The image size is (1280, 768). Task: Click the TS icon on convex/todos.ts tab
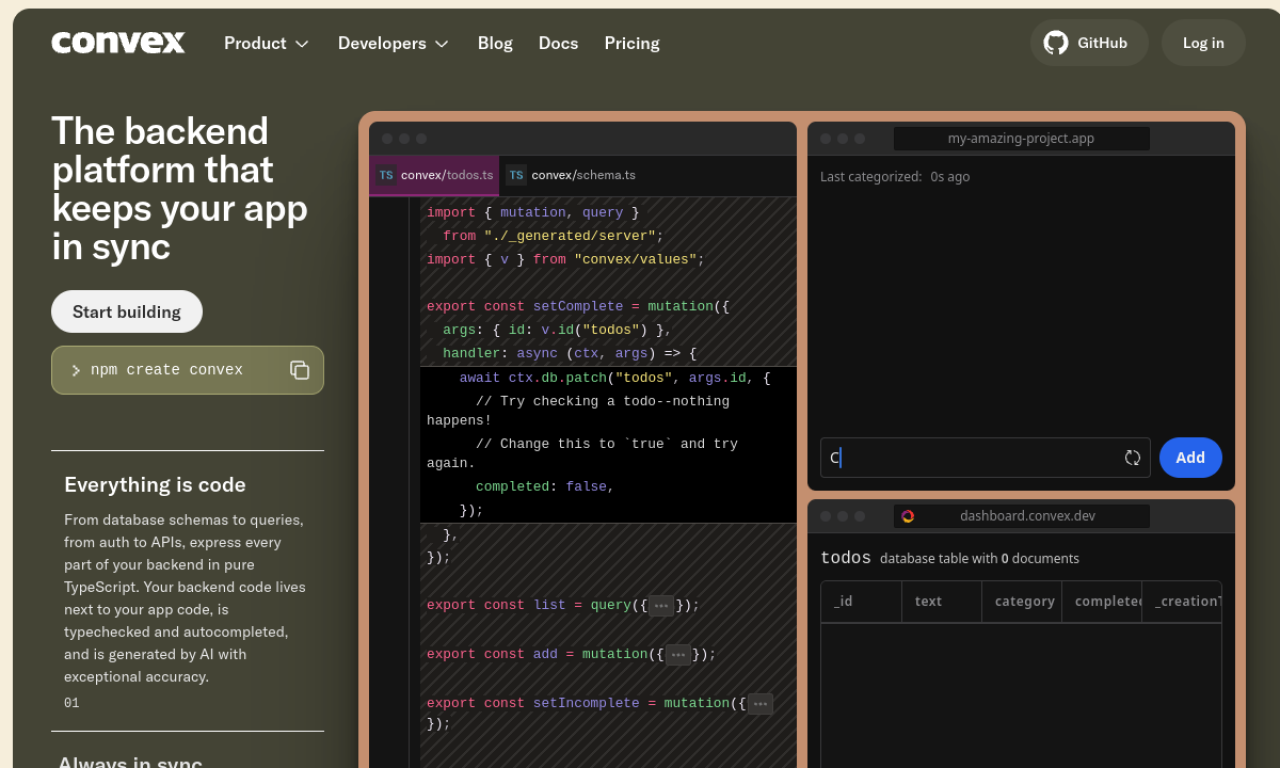[x=385, y=174]
